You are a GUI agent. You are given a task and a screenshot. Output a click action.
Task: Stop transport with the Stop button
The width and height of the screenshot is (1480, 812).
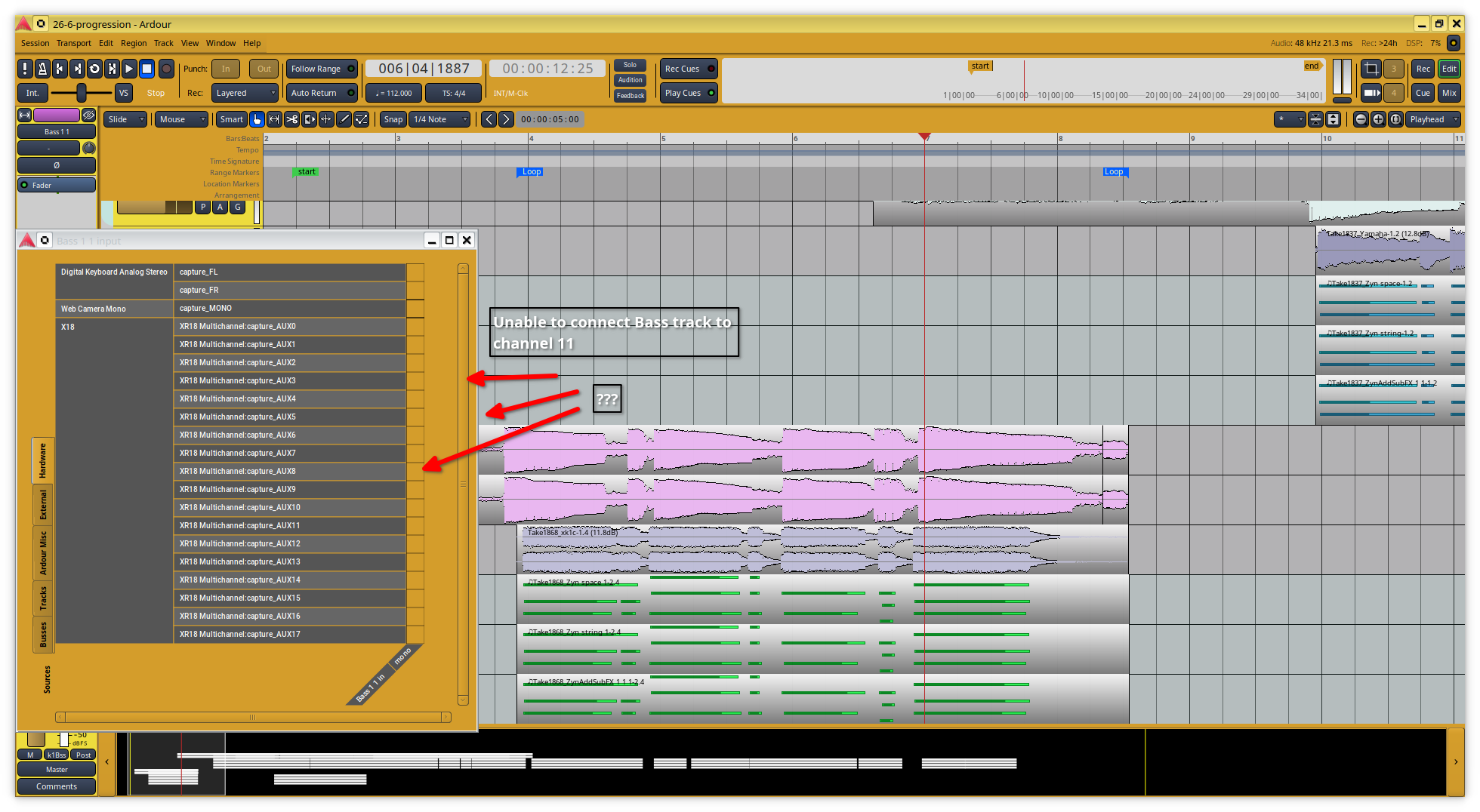point(147,69)
